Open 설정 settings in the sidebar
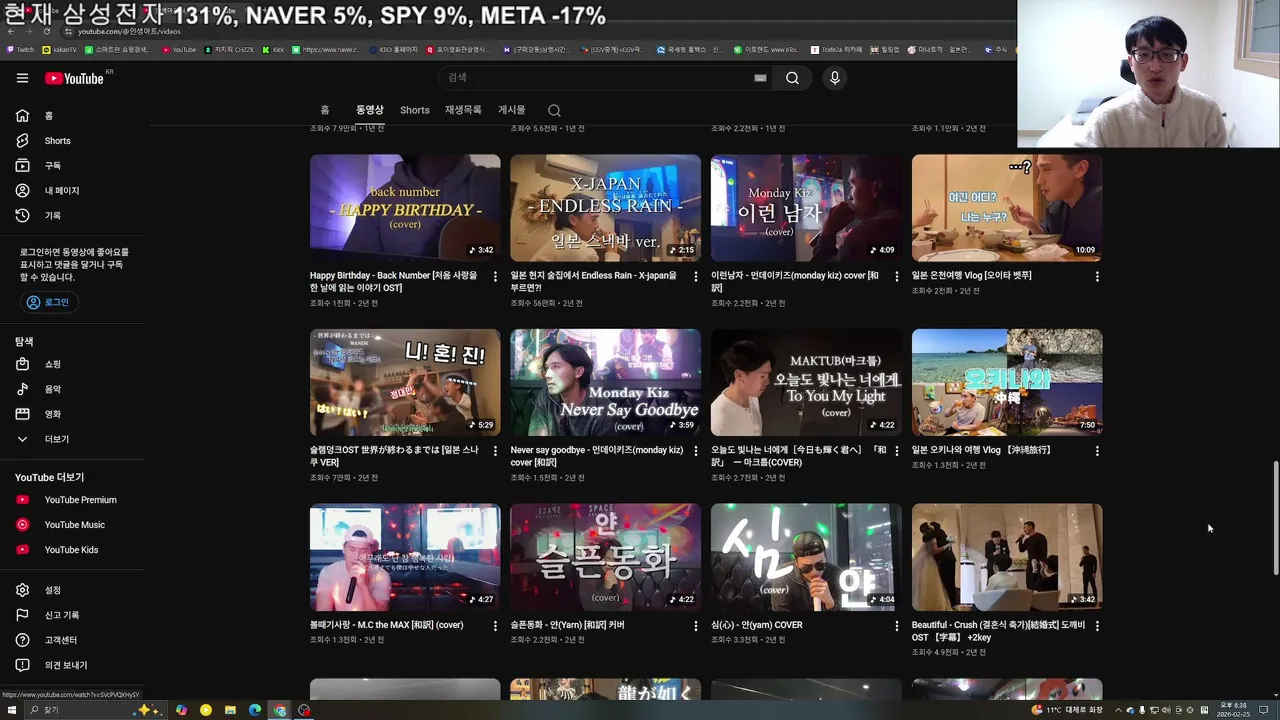1280x720 pixels. pyautogui.click(x=73, y=590)
